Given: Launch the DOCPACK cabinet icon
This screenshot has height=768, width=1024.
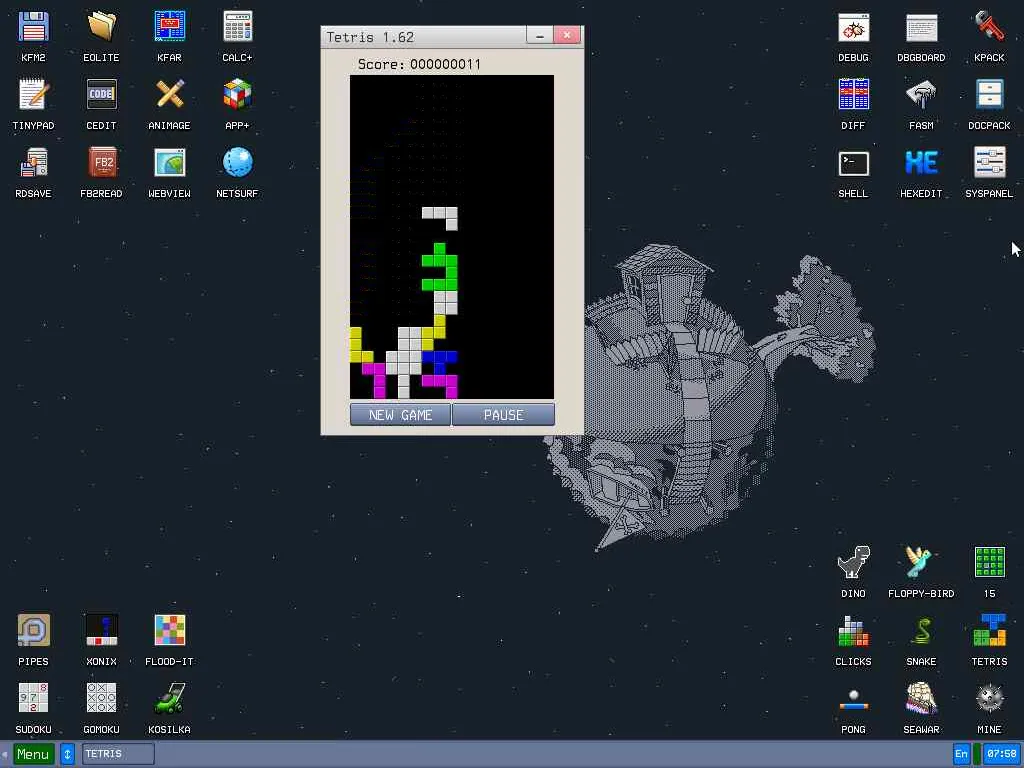Looking at the screenshot, I should (989, 95).
